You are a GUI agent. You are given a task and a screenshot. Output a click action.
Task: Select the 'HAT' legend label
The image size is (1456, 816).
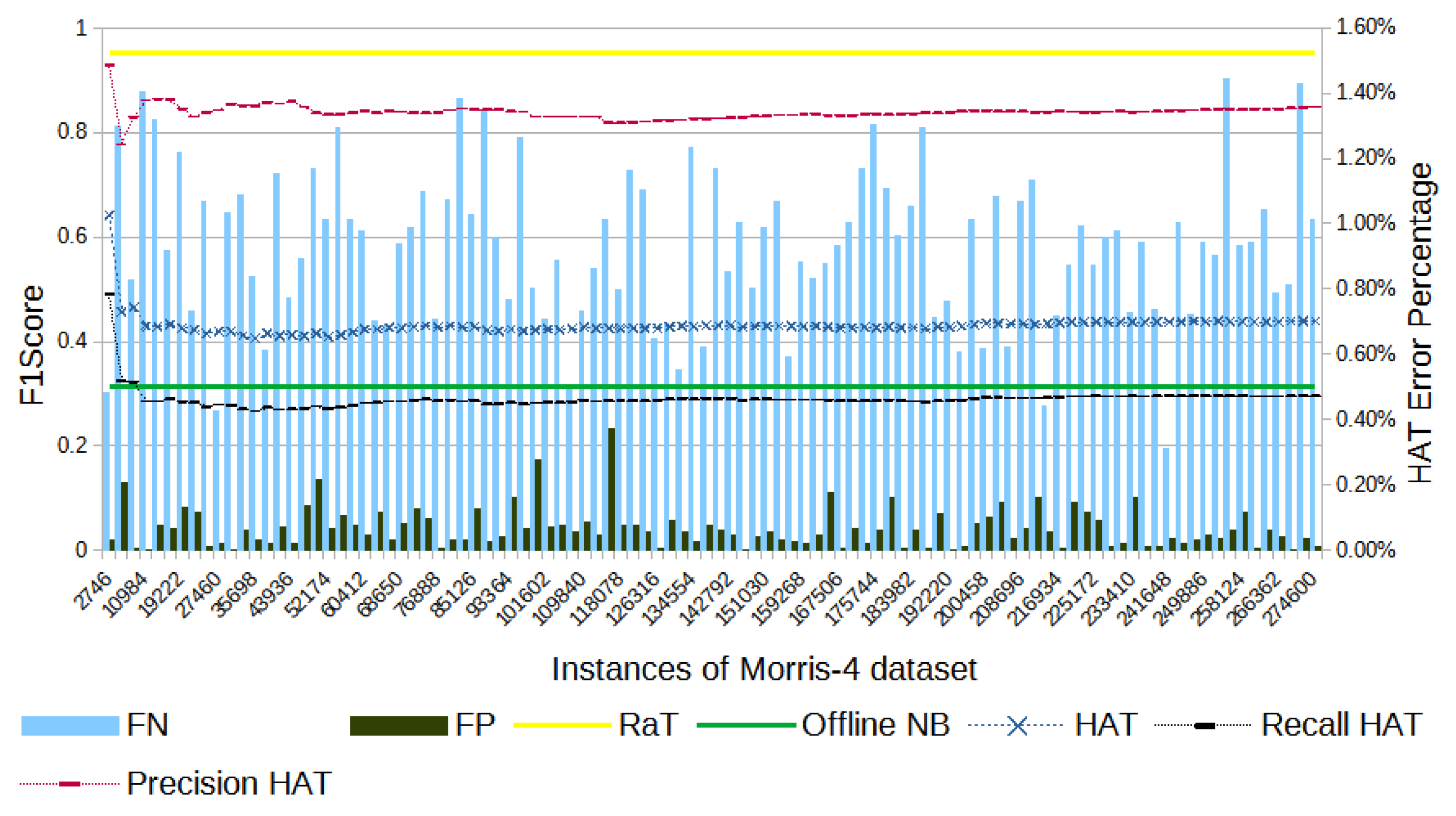pyautogui.click(x=1106, y=725)
